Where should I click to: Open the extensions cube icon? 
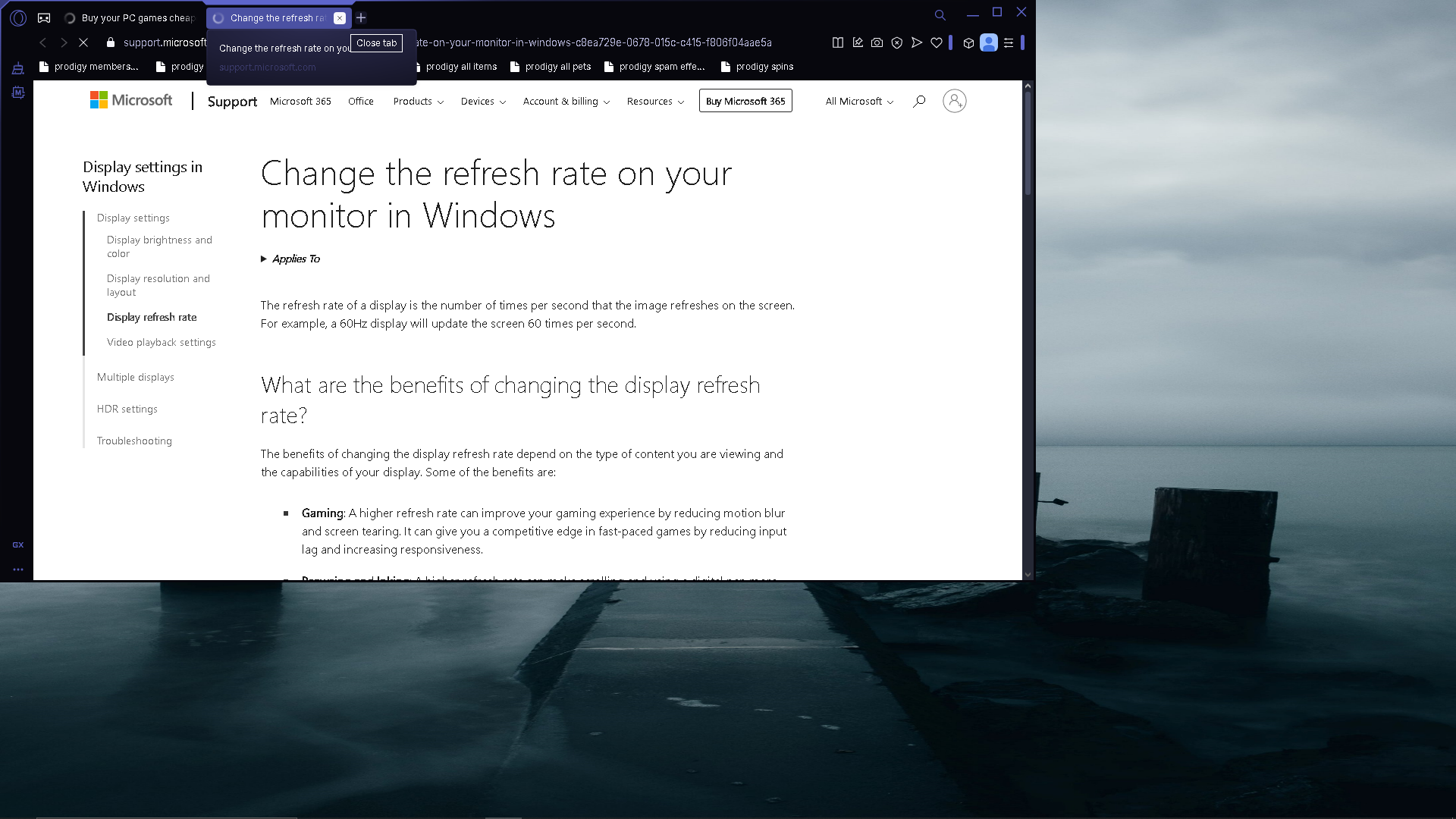pyautogui.click(x=968, y=42)
